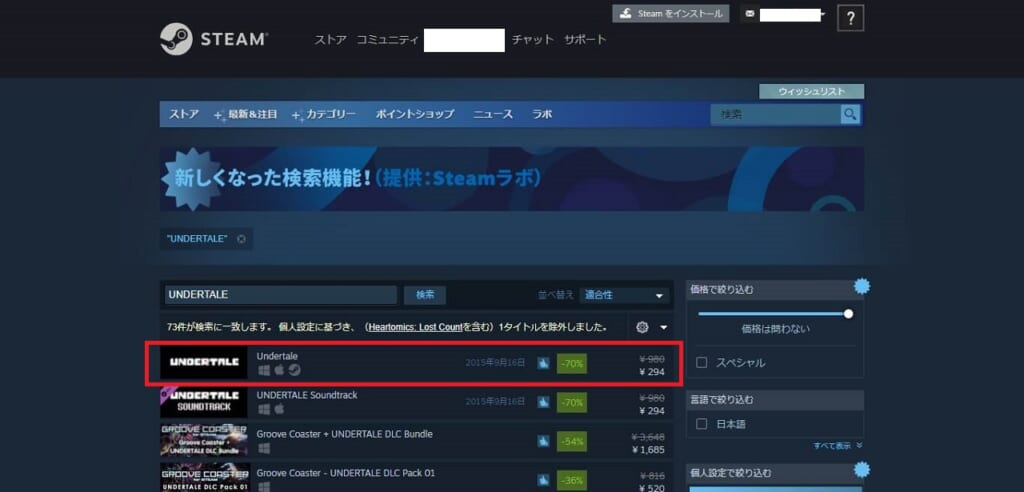Open サポート in the header menu
This screenshot has height=492, width=1024.
[585, 39]
